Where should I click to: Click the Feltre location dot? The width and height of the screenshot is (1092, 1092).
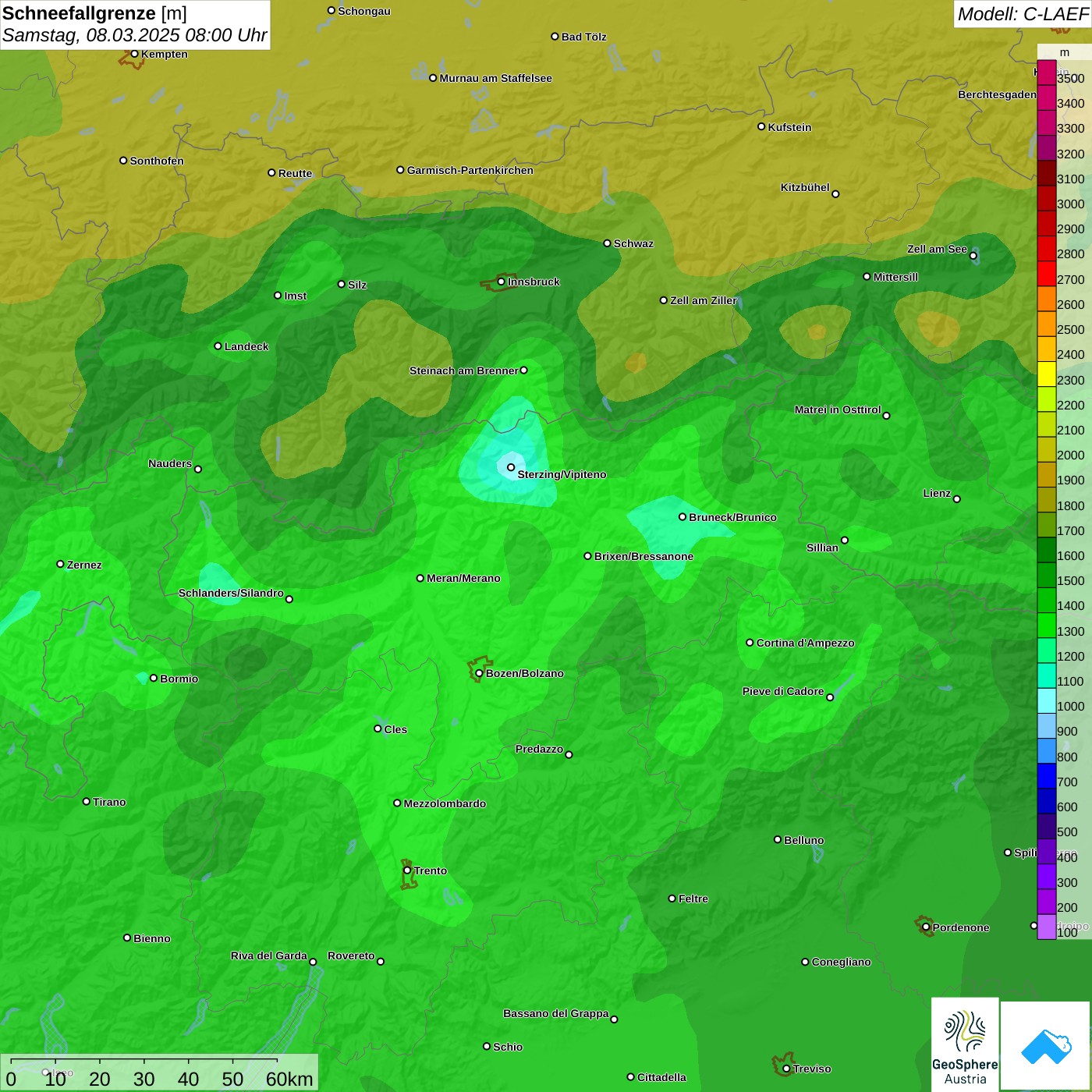pyautogui.click(x=672, y=899)
